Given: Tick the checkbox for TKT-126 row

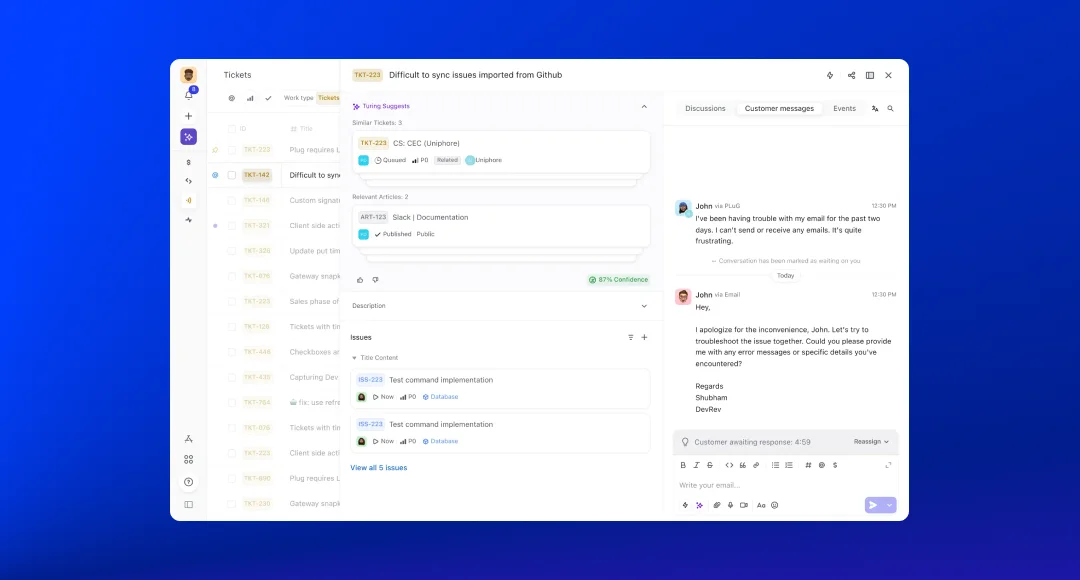Looking at the screenshot, I should (x=231, y=327).
